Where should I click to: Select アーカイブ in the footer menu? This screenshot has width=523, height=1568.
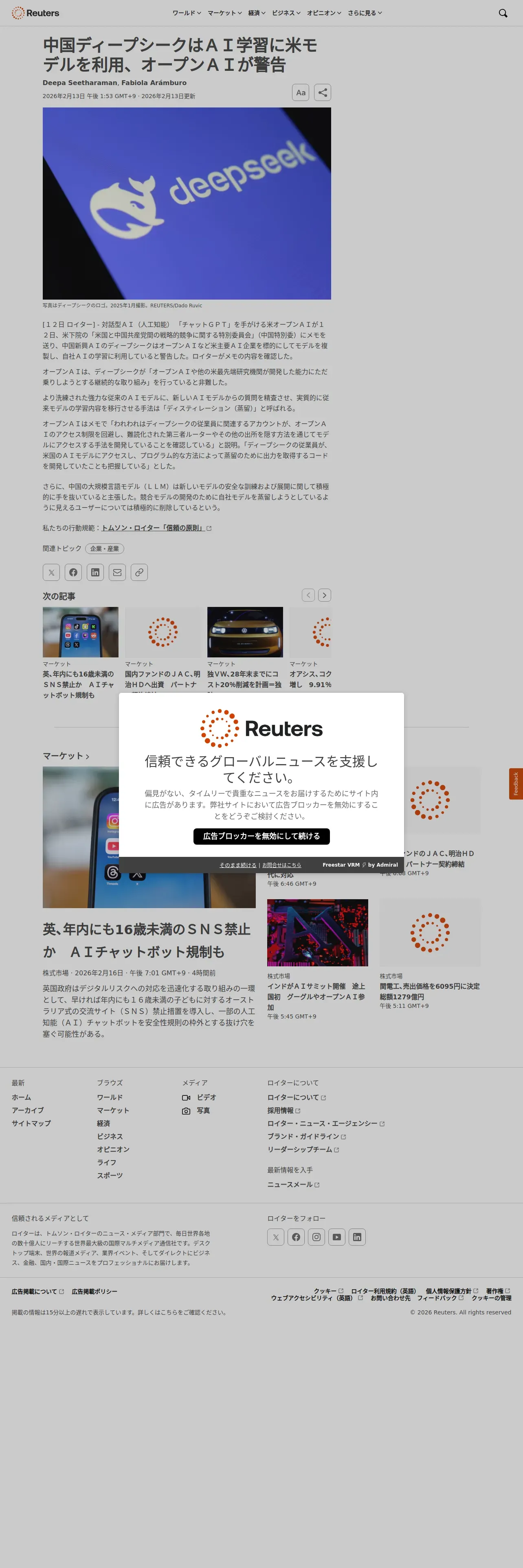[x=27, y=1110]
